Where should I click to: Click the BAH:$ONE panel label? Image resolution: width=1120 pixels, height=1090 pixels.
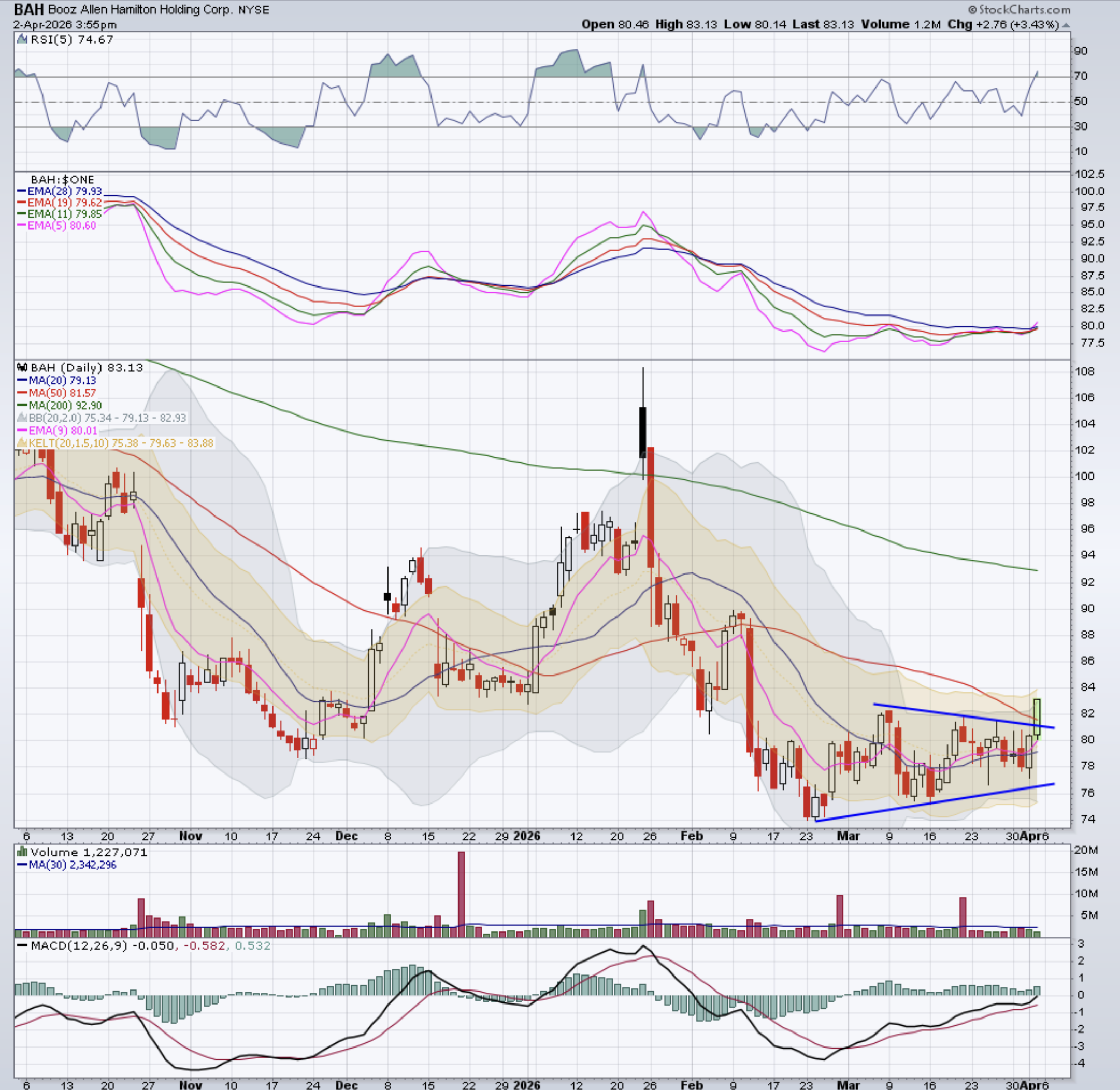click(x=62, y=180)
